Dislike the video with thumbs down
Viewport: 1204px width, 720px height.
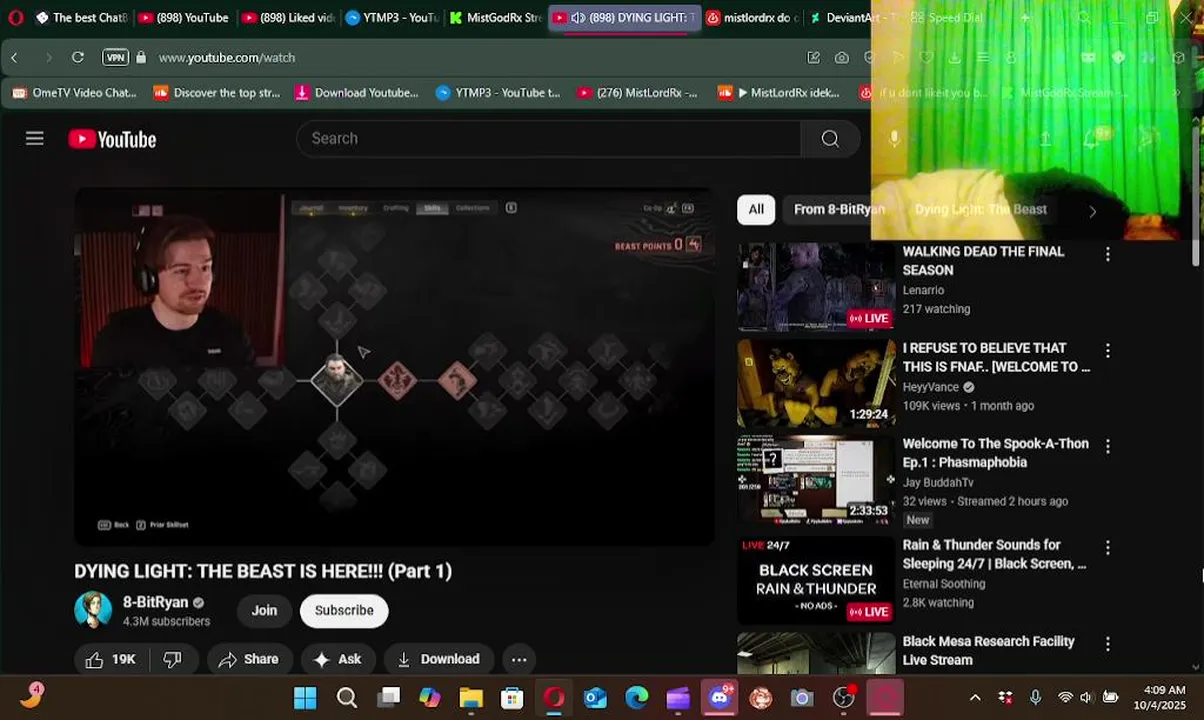click(x=172, y=659)
